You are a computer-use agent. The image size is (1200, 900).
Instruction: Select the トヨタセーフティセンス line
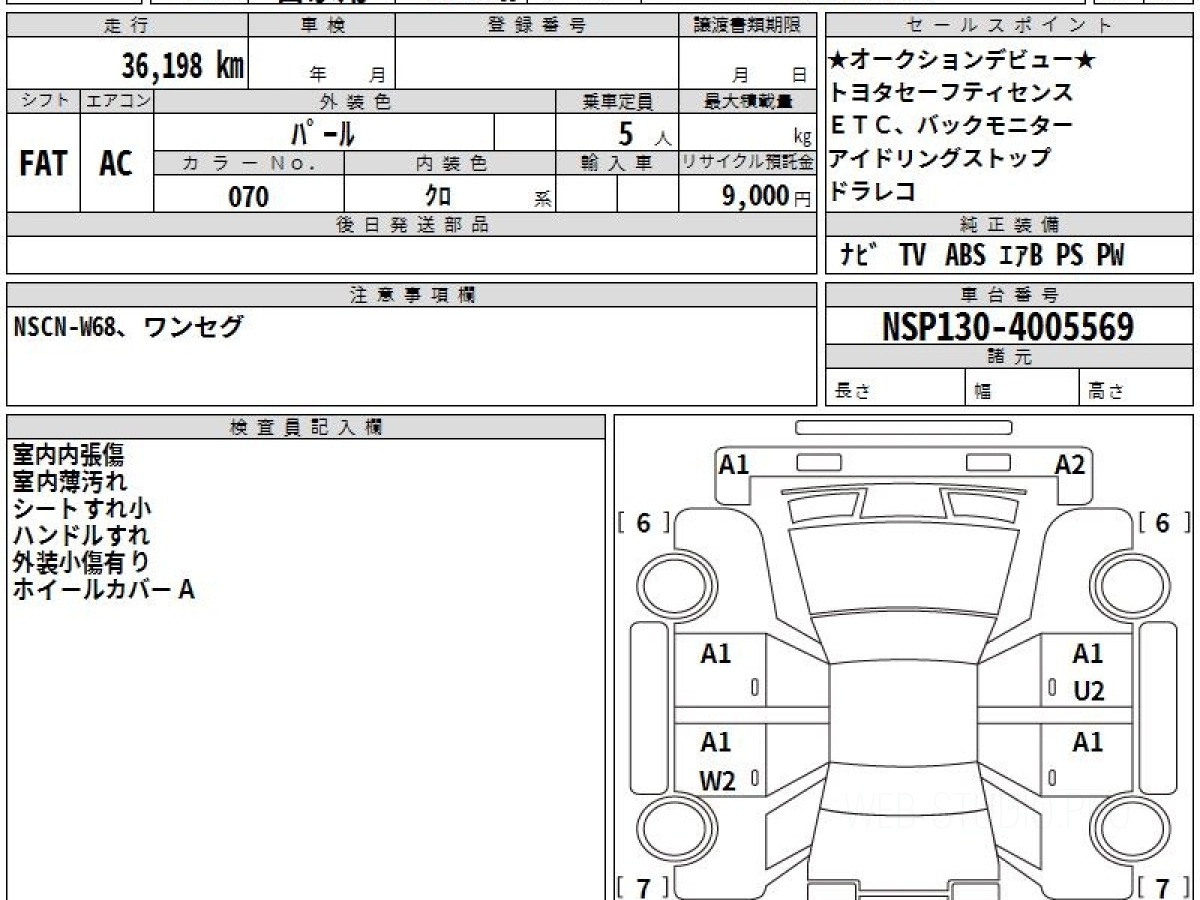[x=951, y=93]
